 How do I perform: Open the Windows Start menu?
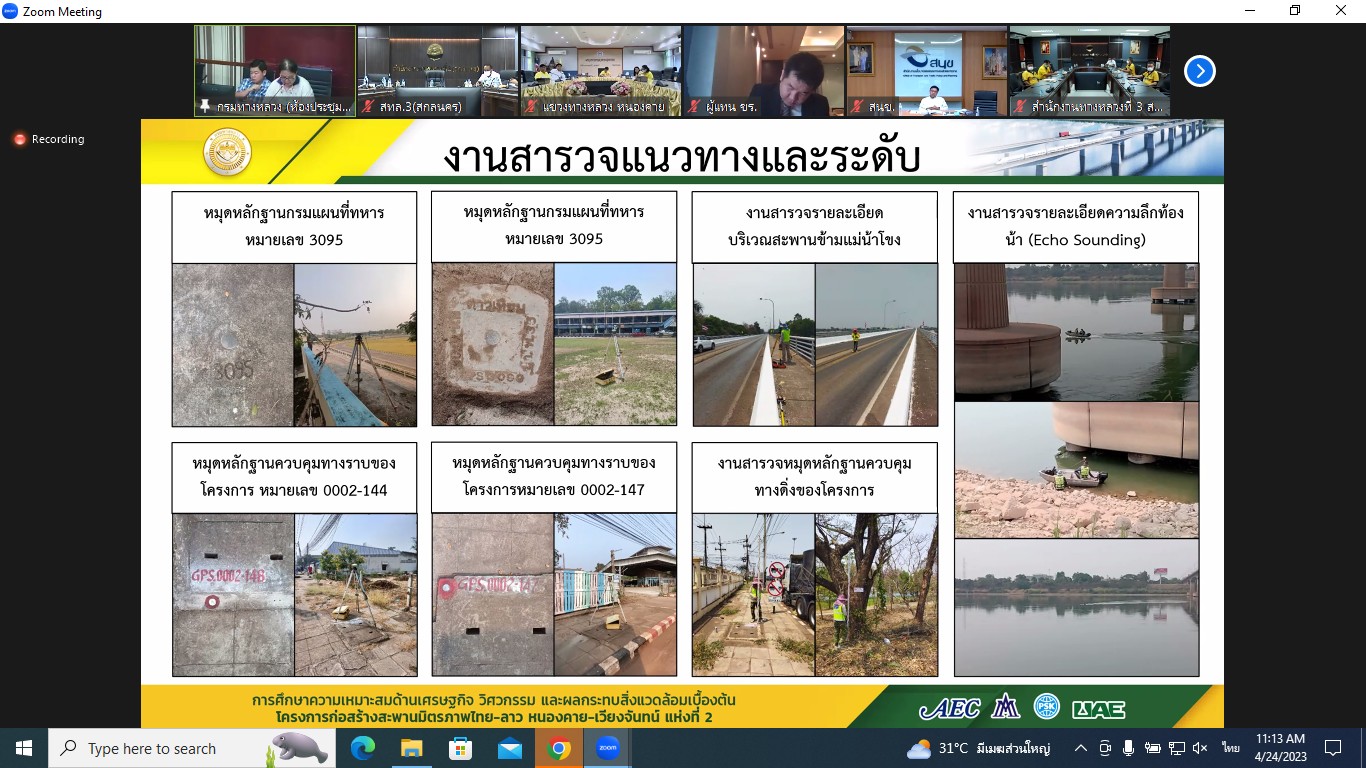click(24, 748)
